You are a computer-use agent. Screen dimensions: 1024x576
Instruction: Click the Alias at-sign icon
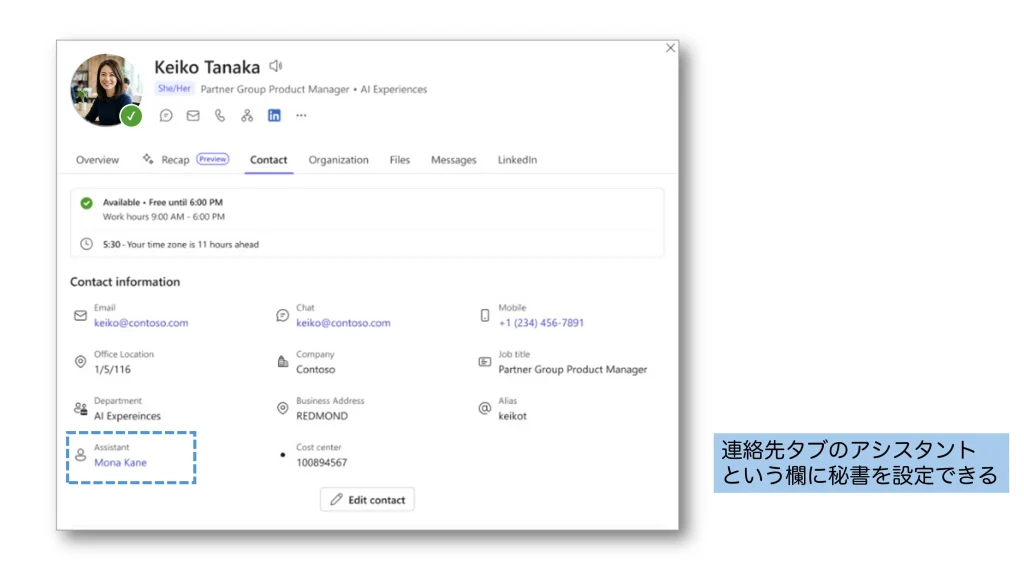click(x=485, y=409)
